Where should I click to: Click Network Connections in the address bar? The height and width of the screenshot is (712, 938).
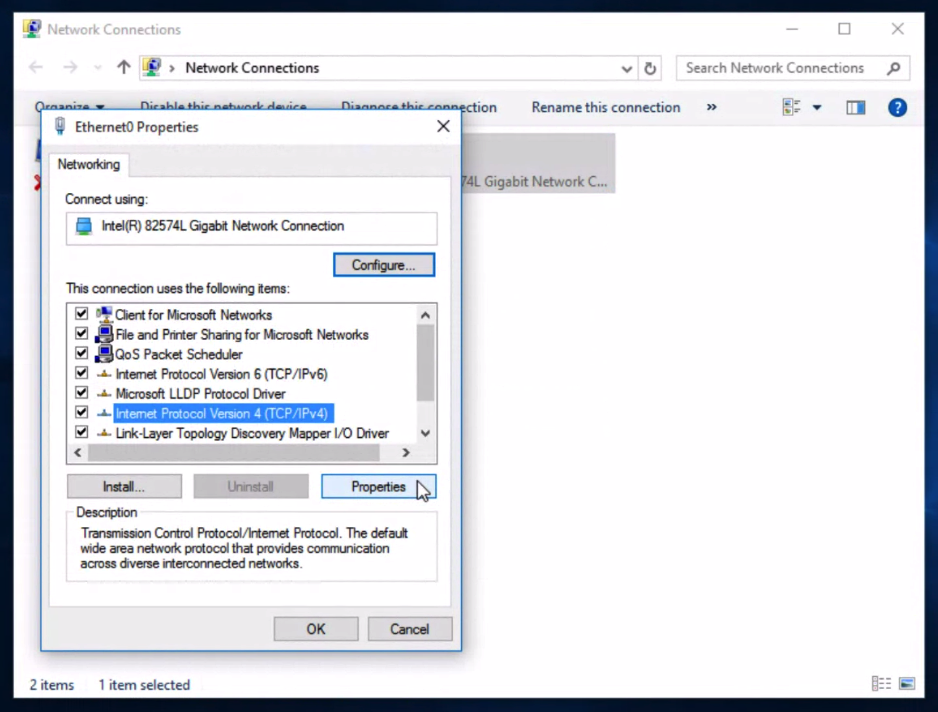[x=252, y=68]
